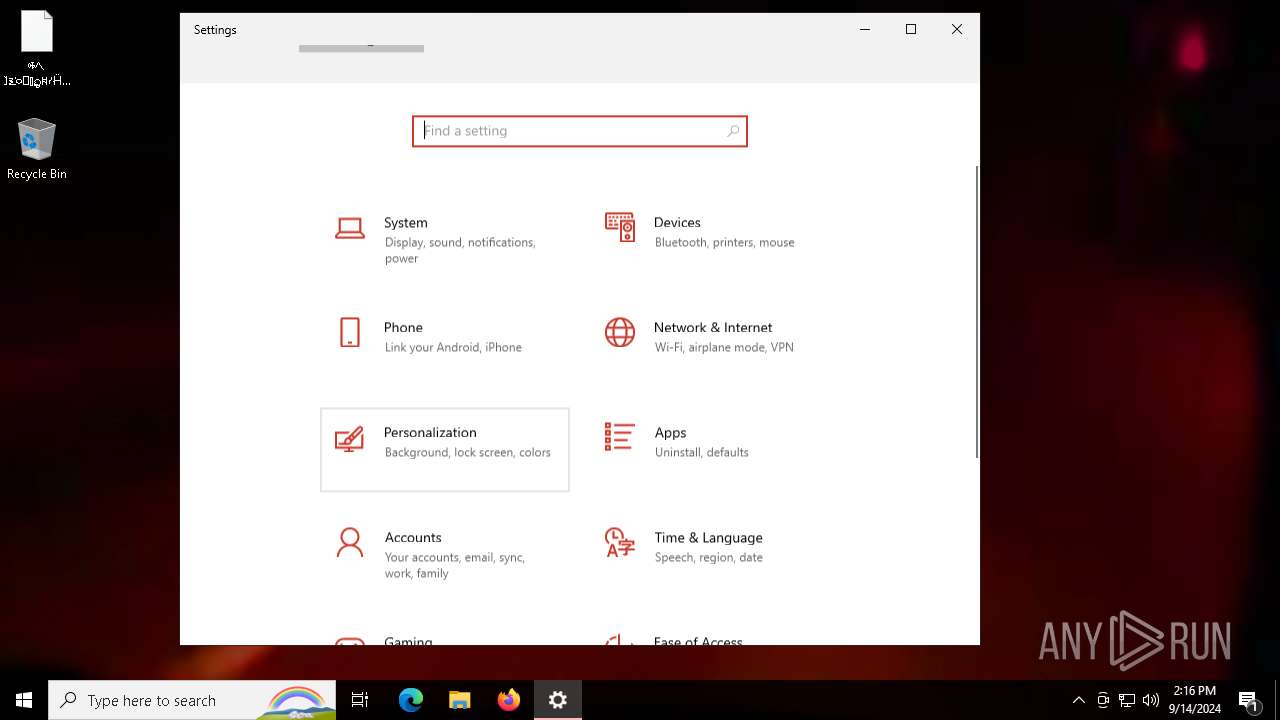Open the Ease of Access label
Image resolution: width=1280 pixels, height=720 pixels.
click(x=698, y=641)
